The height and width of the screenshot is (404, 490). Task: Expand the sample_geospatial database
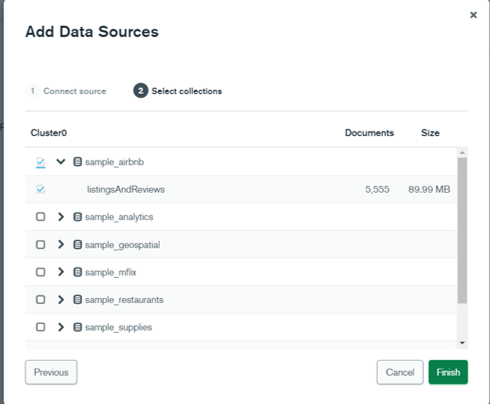pos(61,245)
